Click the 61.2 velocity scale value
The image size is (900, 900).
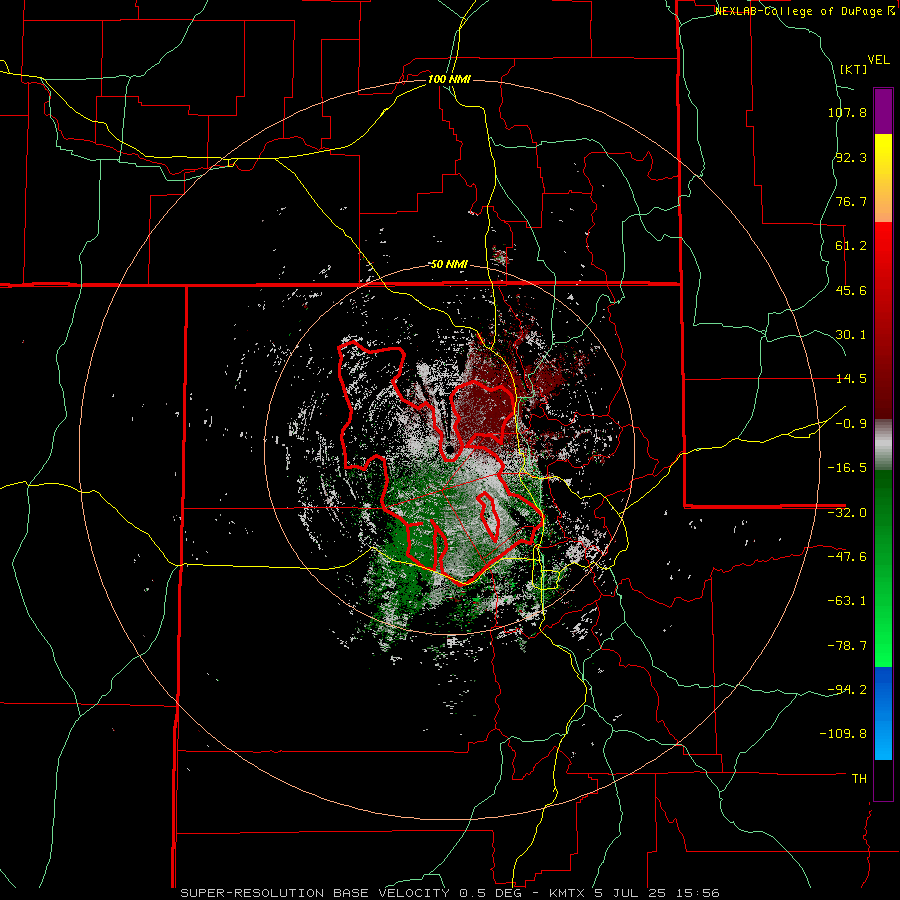click(x=851, y=246)
